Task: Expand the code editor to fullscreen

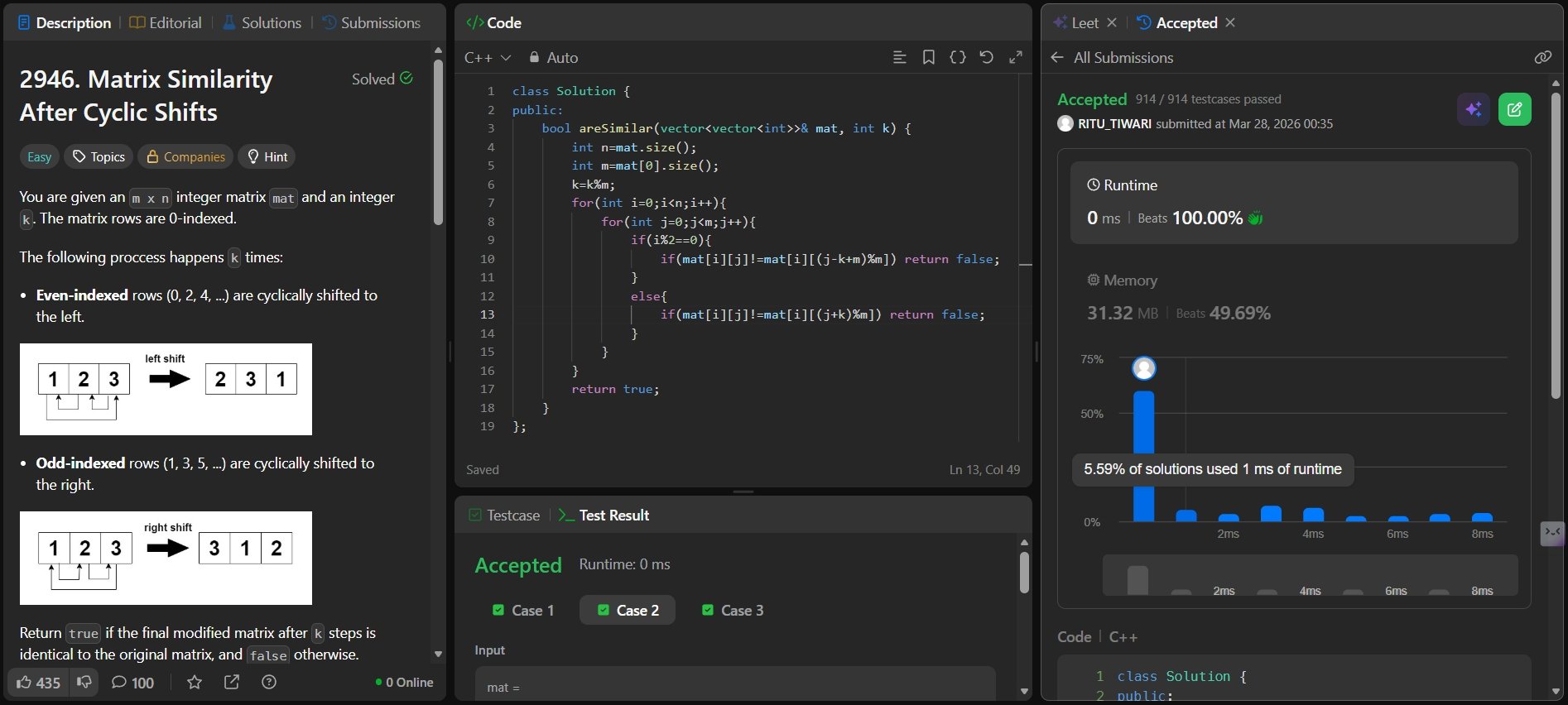Action: click(x=1015, y=57)
